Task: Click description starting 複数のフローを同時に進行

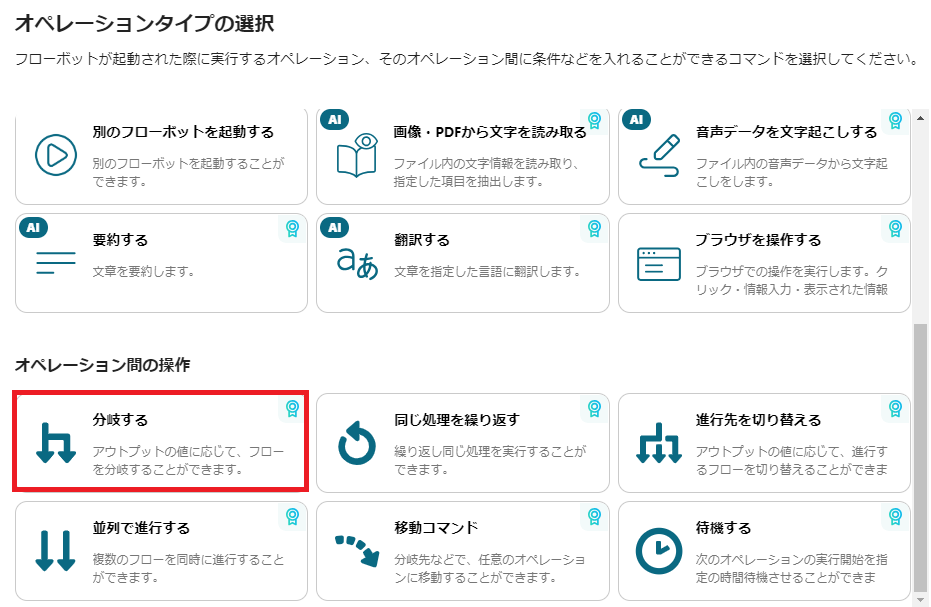Action: coord(188,568)
